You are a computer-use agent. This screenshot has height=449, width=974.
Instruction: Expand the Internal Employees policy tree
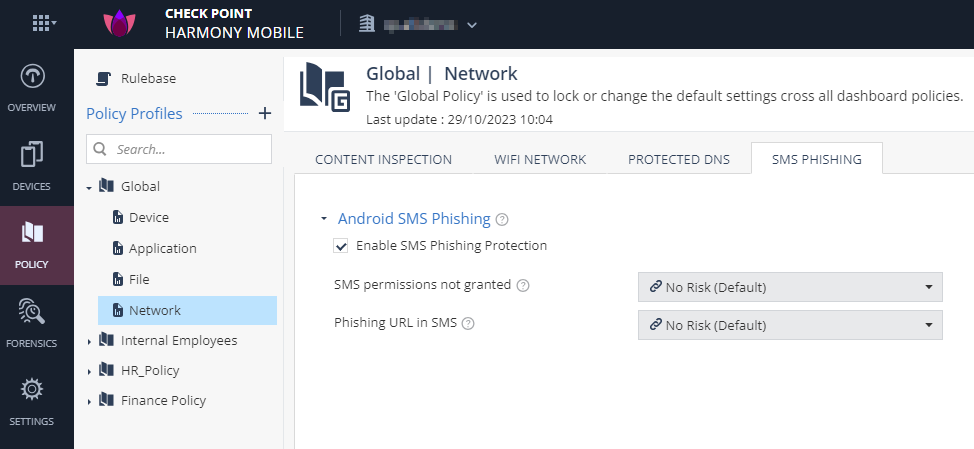89,342
